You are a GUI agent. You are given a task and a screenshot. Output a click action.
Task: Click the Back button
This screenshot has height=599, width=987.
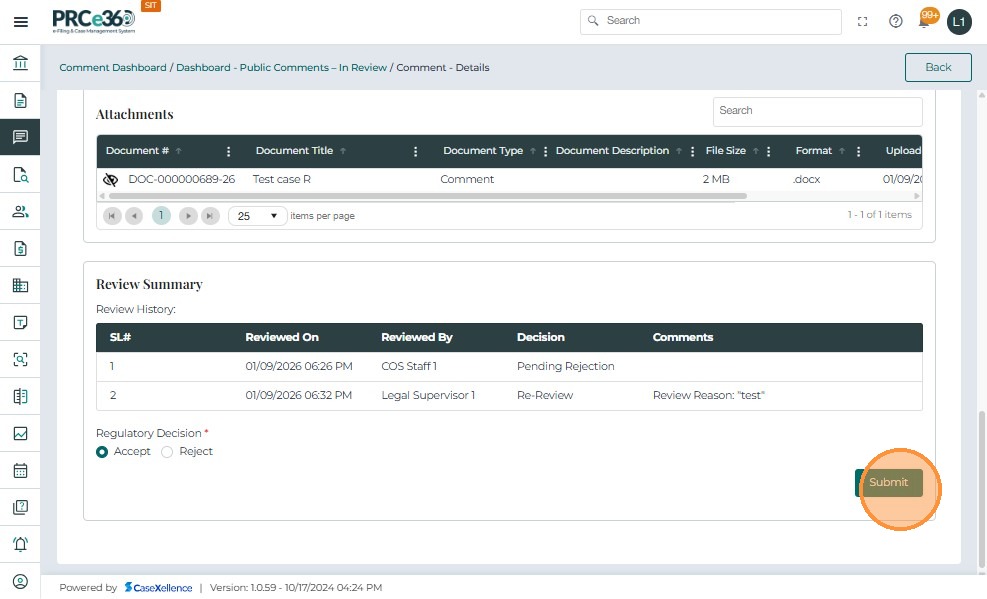tap(938, 67)
